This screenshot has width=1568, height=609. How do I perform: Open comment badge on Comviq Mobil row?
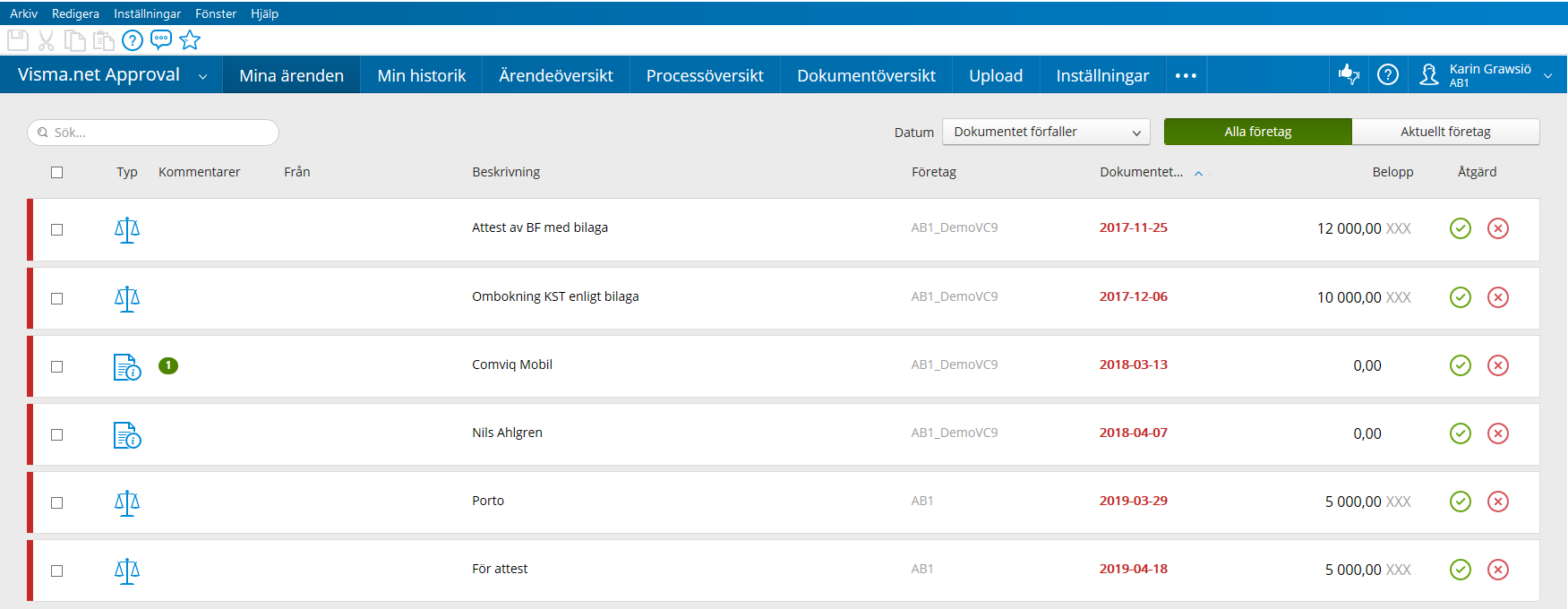(168, 365)
